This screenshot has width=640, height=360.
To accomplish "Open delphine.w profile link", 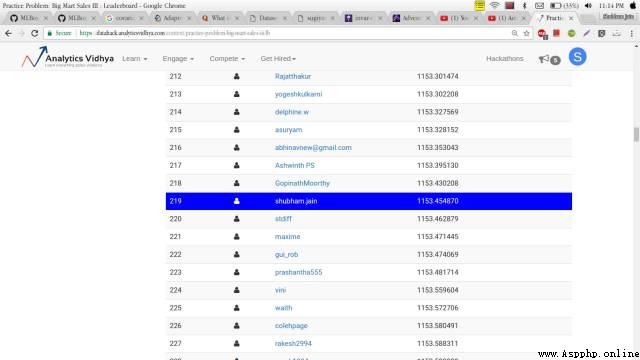I will [x=292, y=112].
